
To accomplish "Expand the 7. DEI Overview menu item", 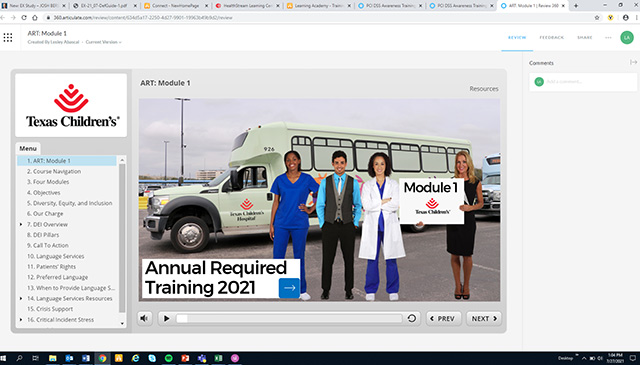I will pos(21,225).
